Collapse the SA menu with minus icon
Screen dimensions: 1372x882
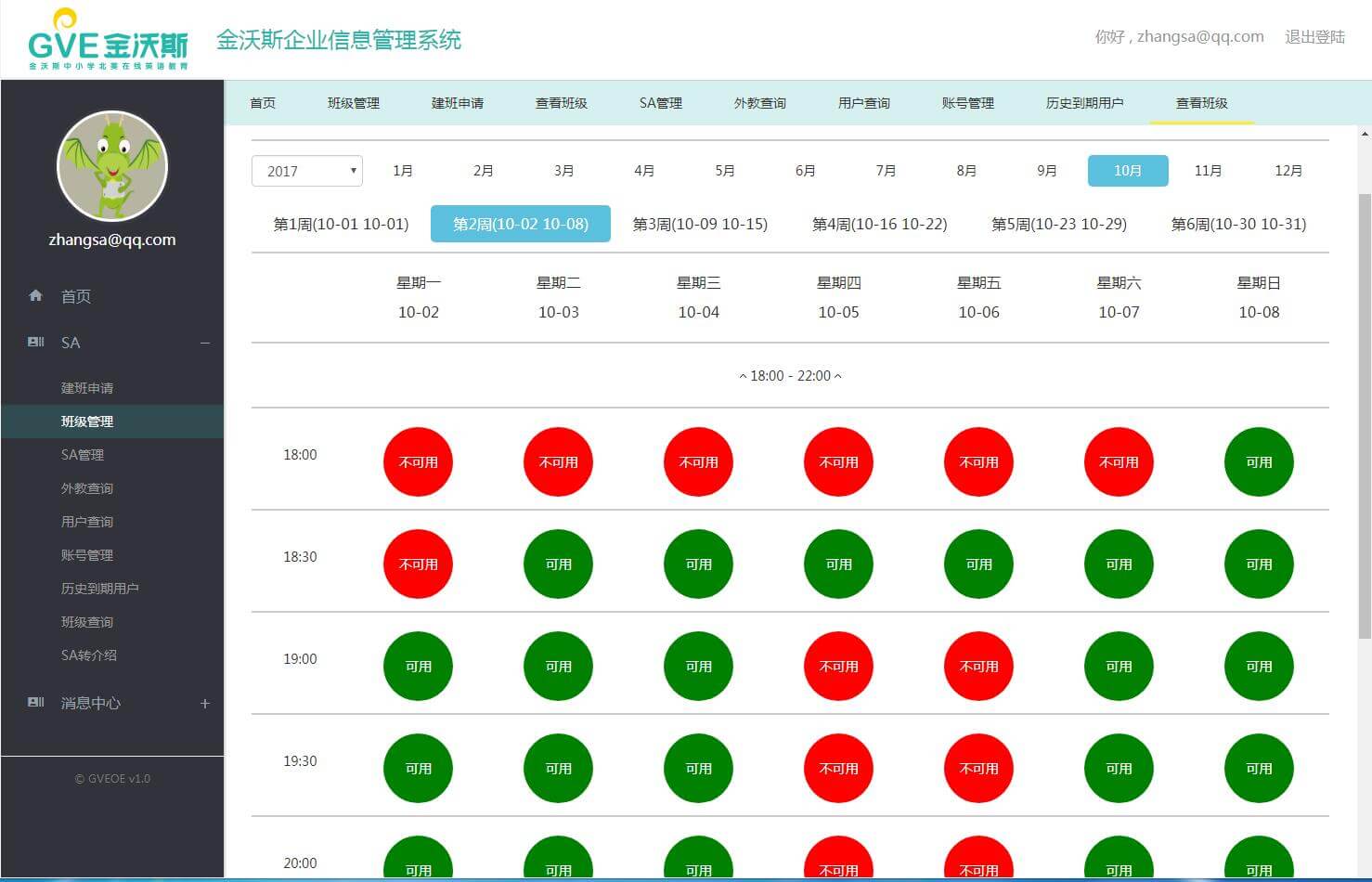click(x=205, y=343)
